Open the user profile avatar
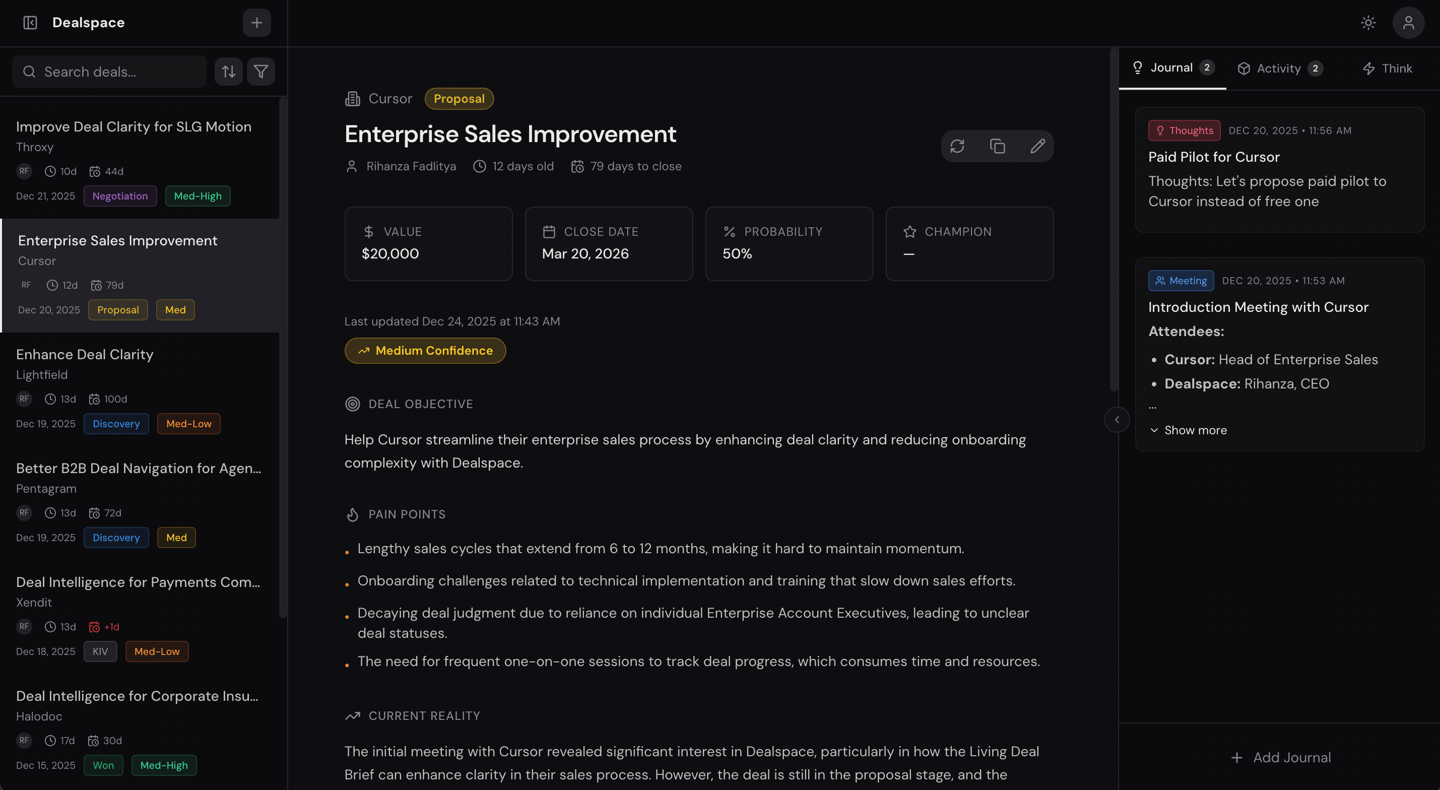 click(x=1408, y=22)
